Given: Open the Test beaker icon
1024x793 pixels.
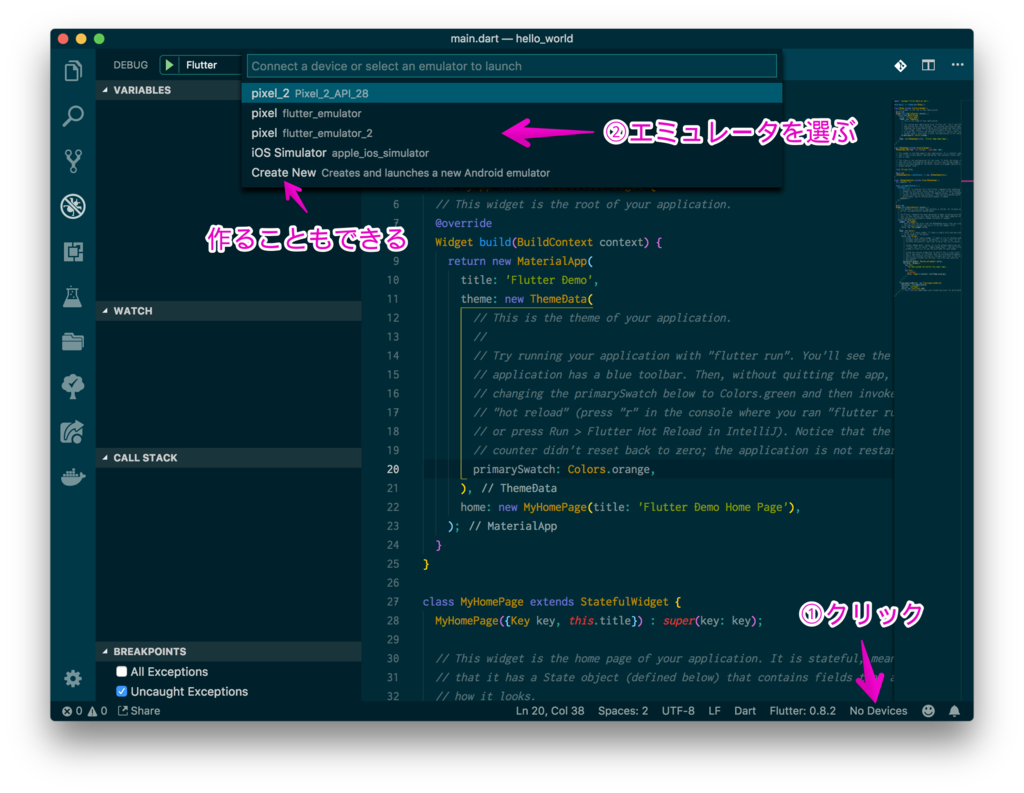Looking at the screenshot, I should point(72,297).
